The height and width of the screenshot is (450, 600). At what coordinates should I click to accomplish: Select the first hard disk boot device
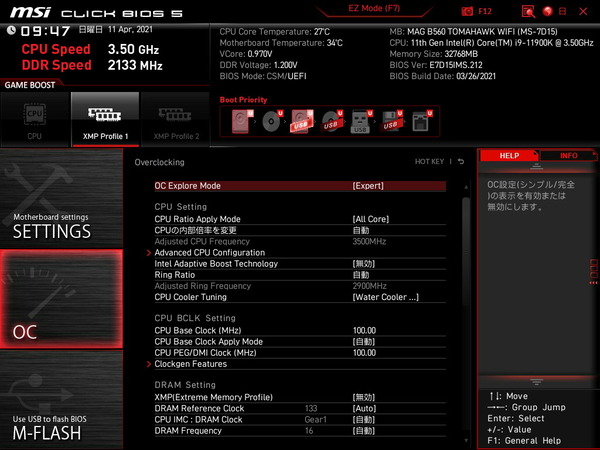click(242, 121)
